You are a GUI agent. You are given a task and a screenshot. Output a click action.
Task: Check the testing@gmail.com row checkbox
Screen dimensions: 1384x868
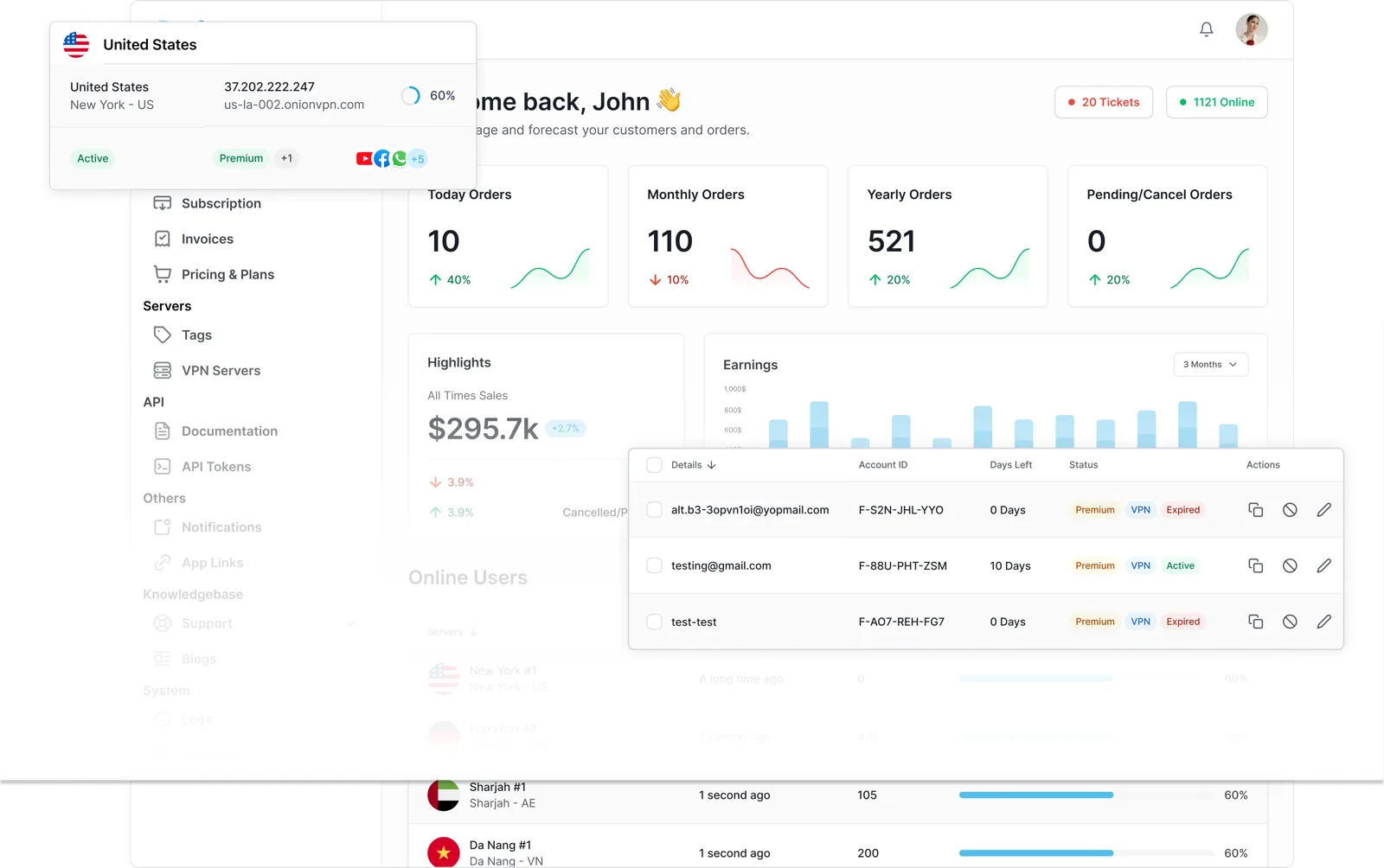coord(654,565)
